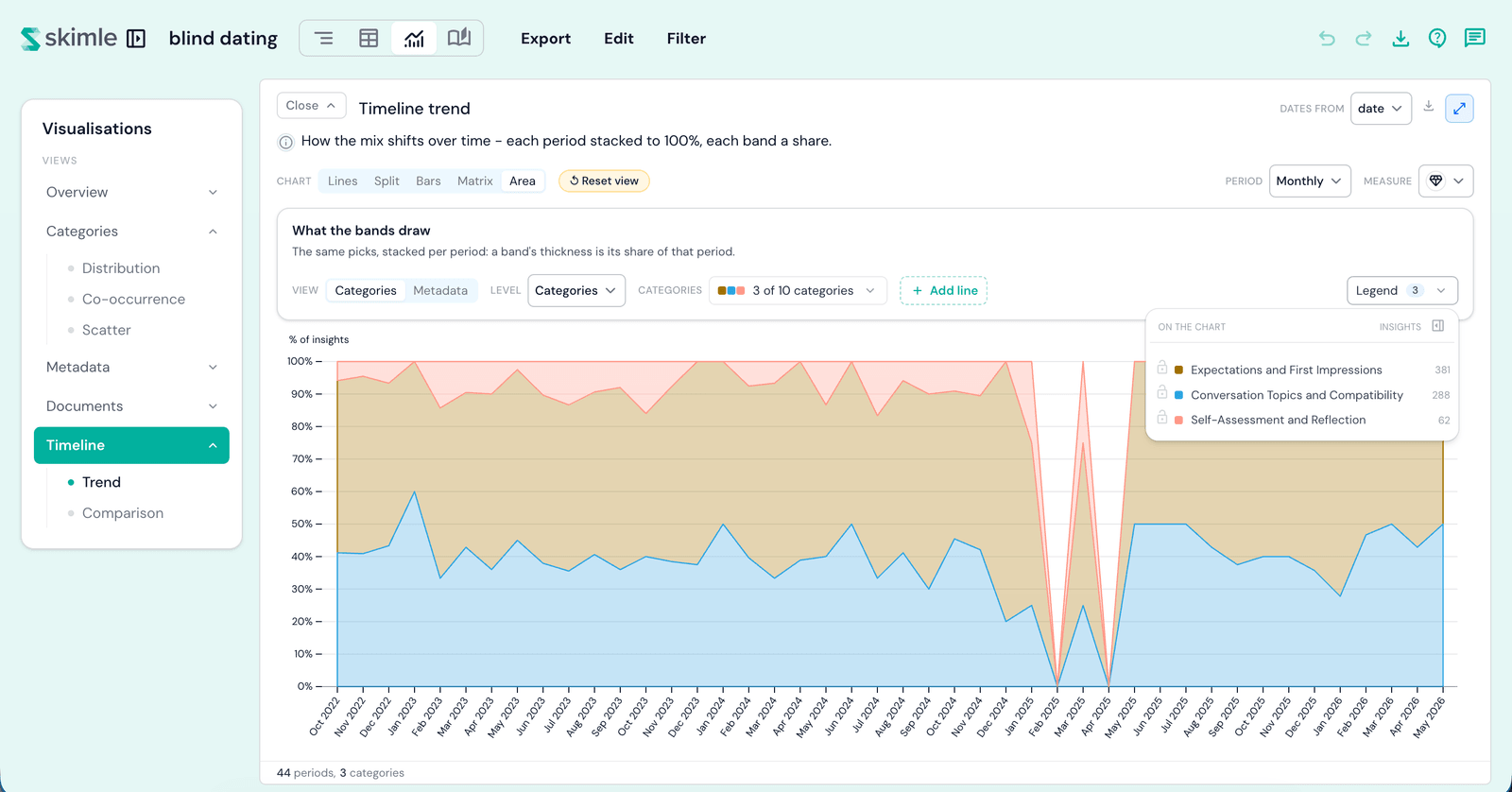Click the blue Conversation Topics legend swatch

(x=1178, y=395)
